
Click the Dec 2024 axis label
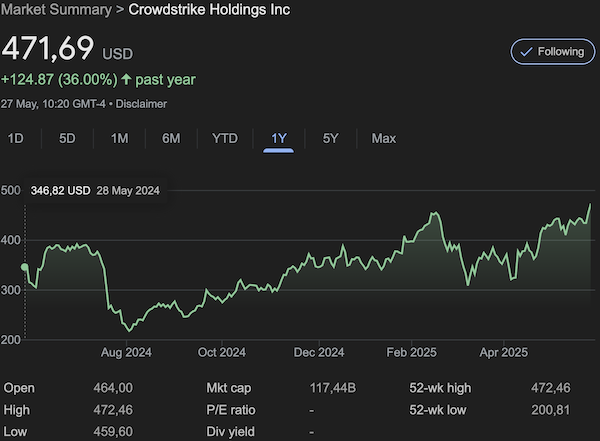point(319,352)
